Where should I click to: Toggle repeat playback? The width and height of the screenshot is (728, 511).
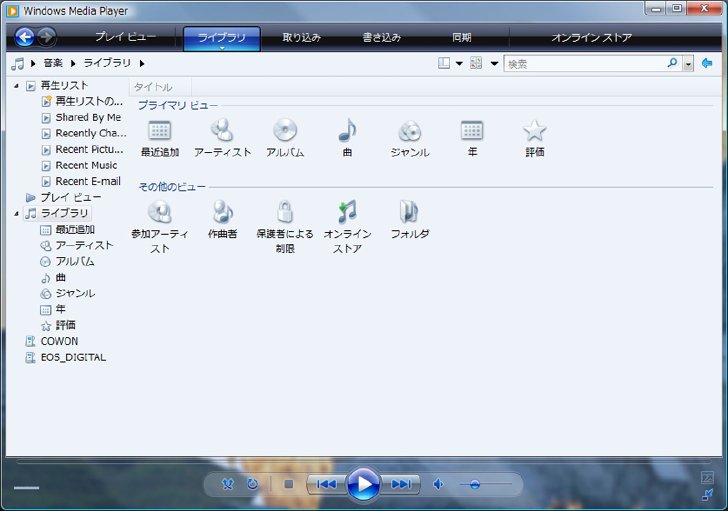[253, 485]
